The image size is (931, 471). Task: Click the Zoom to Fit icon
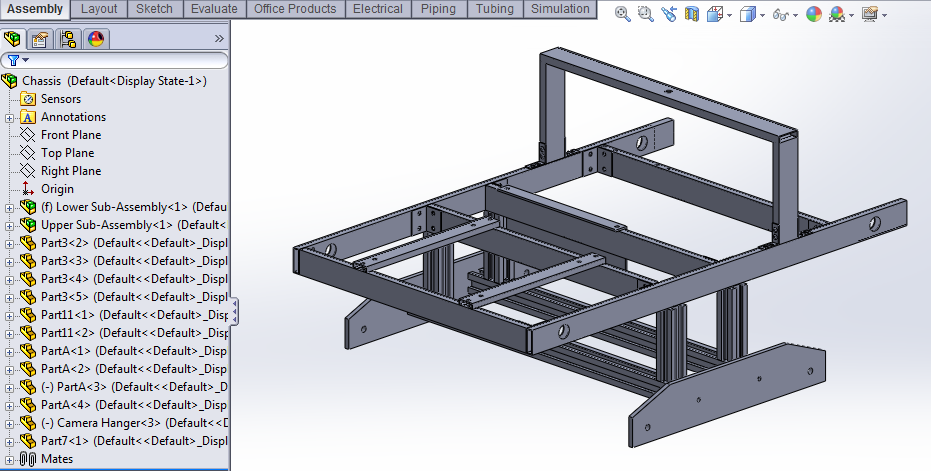tap(623, 14)
